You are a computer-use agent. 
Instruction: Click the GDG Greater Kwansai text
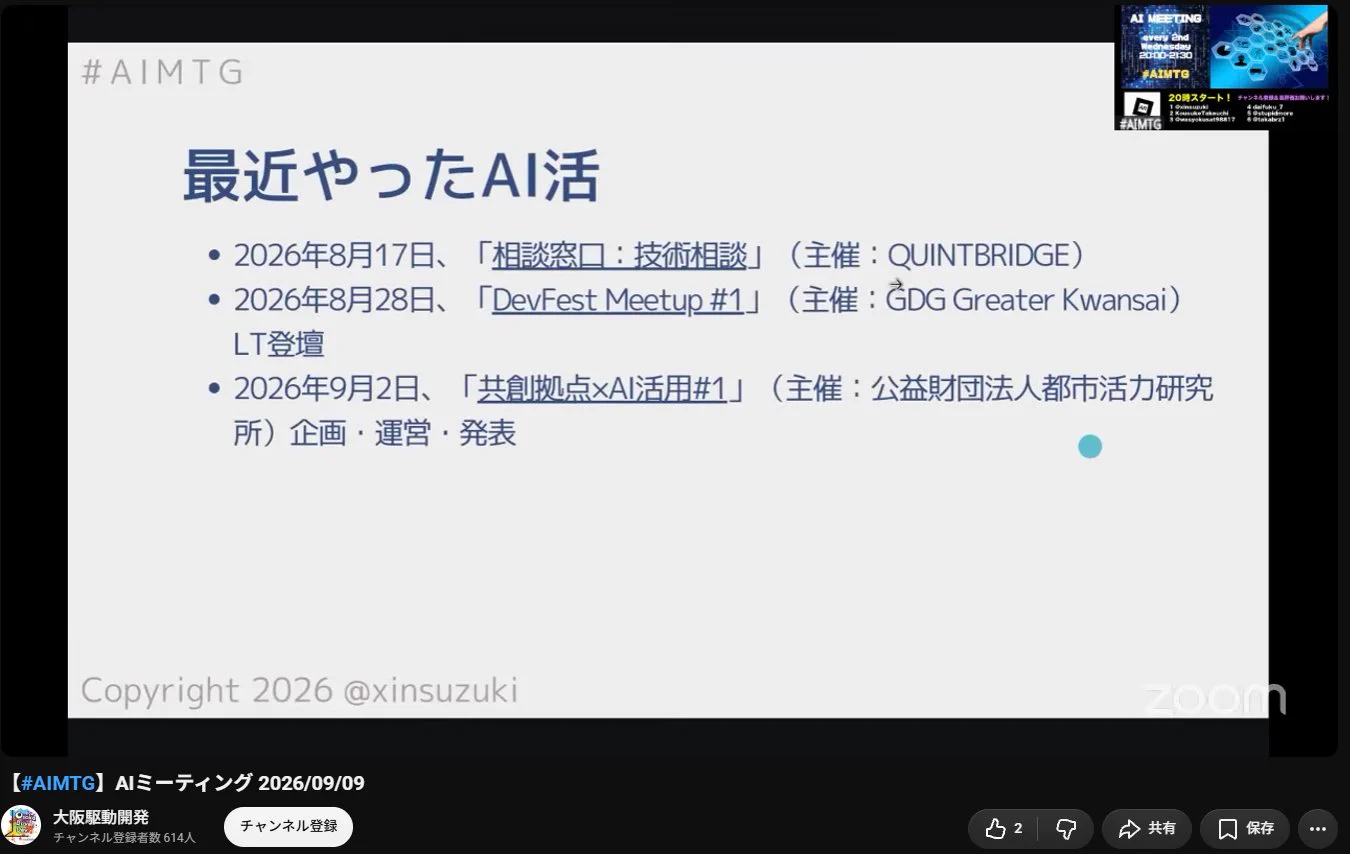tap(1025, 300)
